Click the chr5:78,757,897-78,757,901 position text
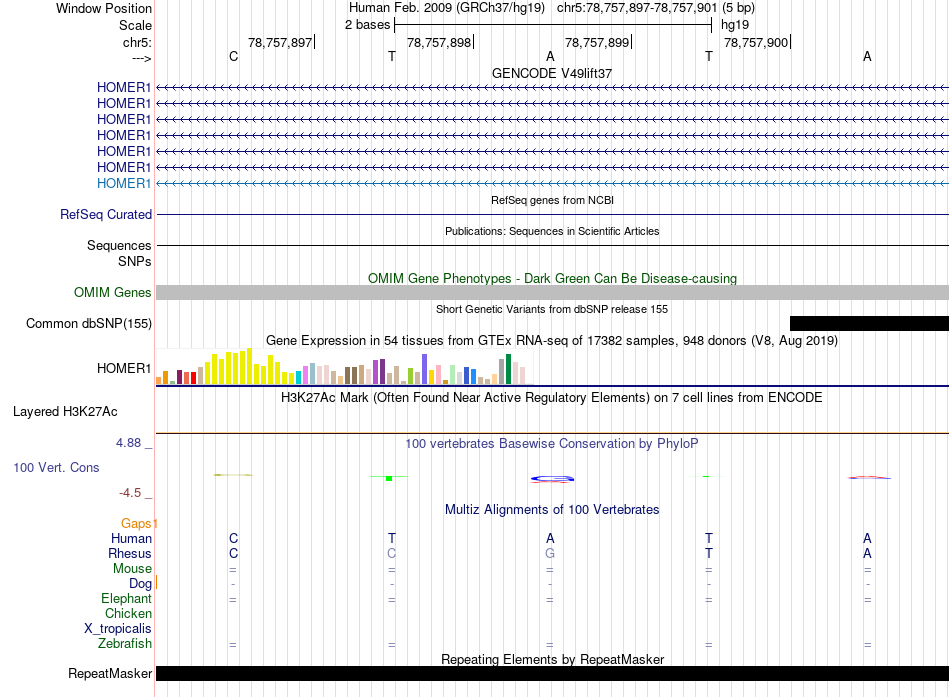This screenshot has width=950, height=697. pyautogui.click(x=637, y=8)
